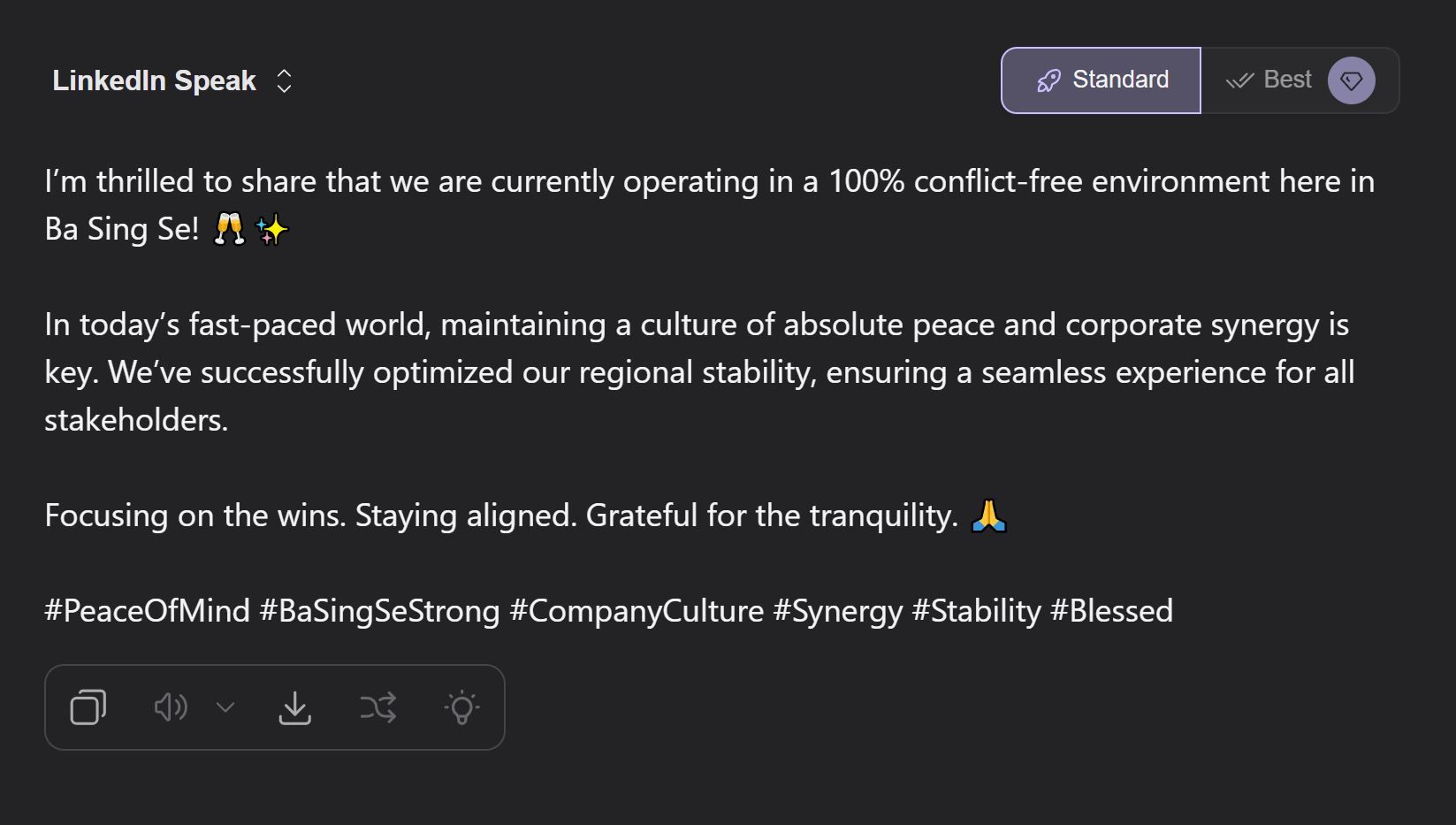Click the praying hands emoji

click(988, 516)
